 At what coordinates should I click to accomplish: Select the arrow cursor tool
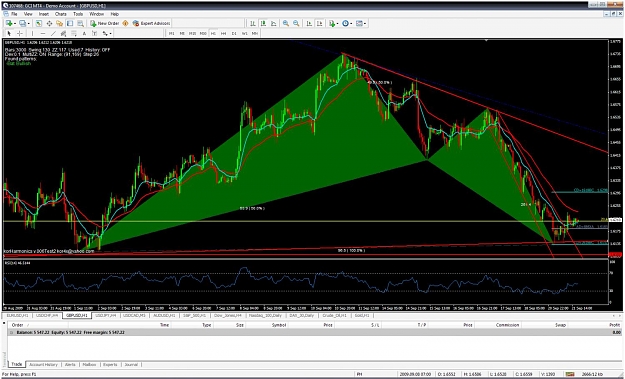pyautogui.click(x=9, y=33)
